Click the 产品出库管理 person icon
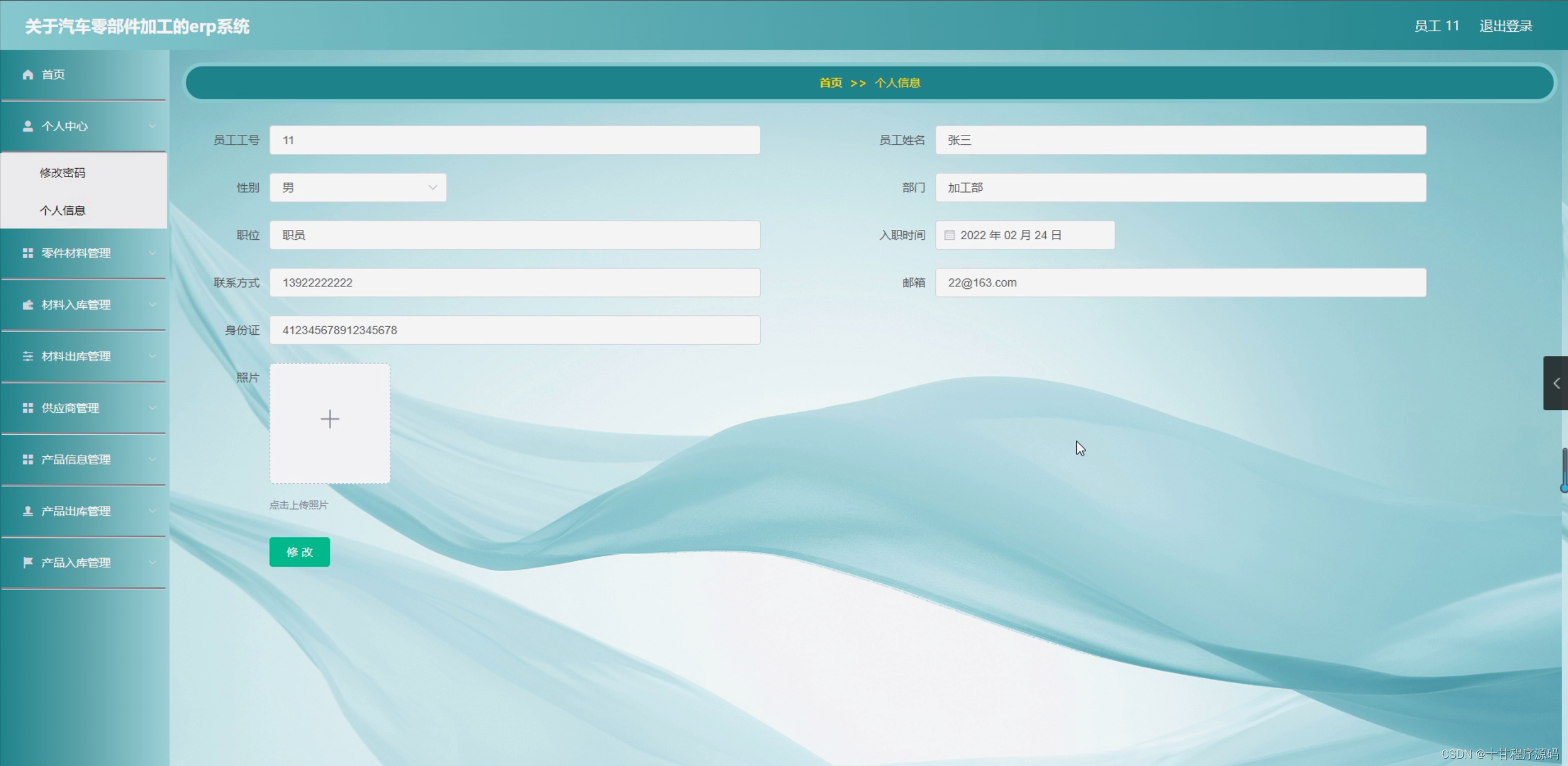 (27, 510)
